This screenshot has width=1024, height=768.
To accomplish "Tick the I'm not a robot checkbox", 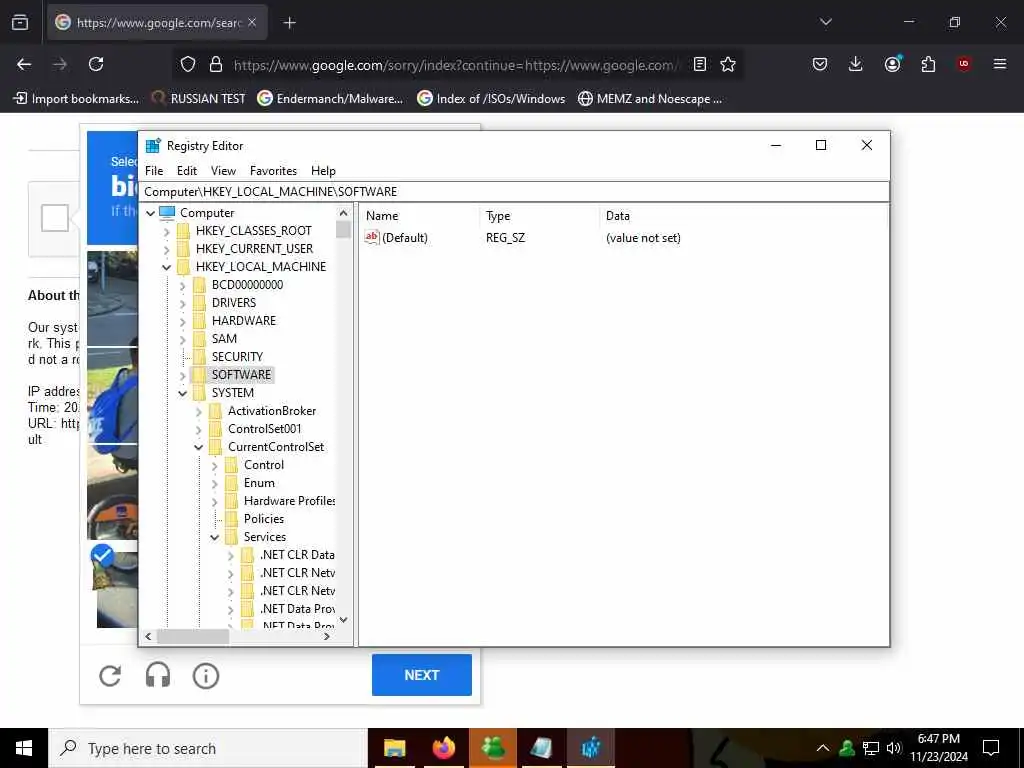I will click(55, 217).
